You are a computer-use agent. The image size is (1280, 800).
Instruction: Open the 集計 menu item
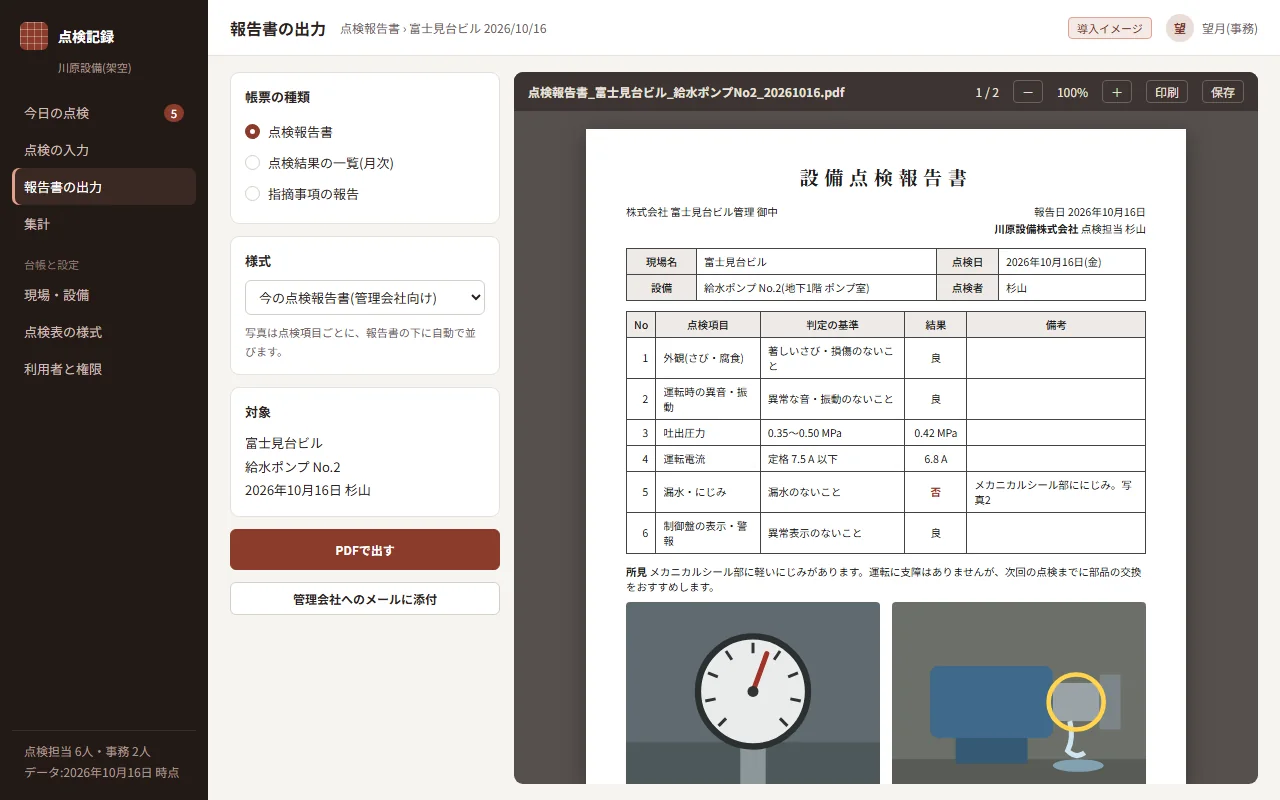click(104, 224)
